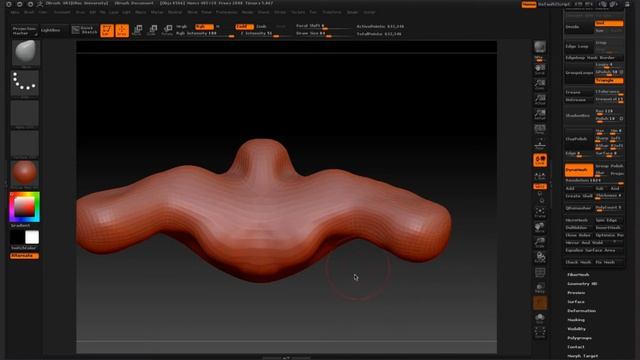Click the Scroll canvas icon
The image size is (640, 360).
[540, 69]
